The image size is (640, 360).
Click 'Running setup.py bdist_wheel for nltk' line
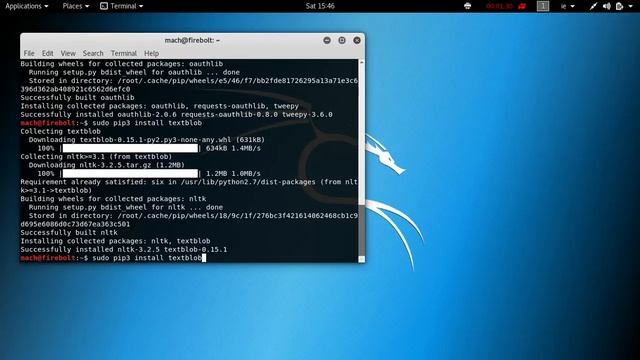[x=126, y=207]
